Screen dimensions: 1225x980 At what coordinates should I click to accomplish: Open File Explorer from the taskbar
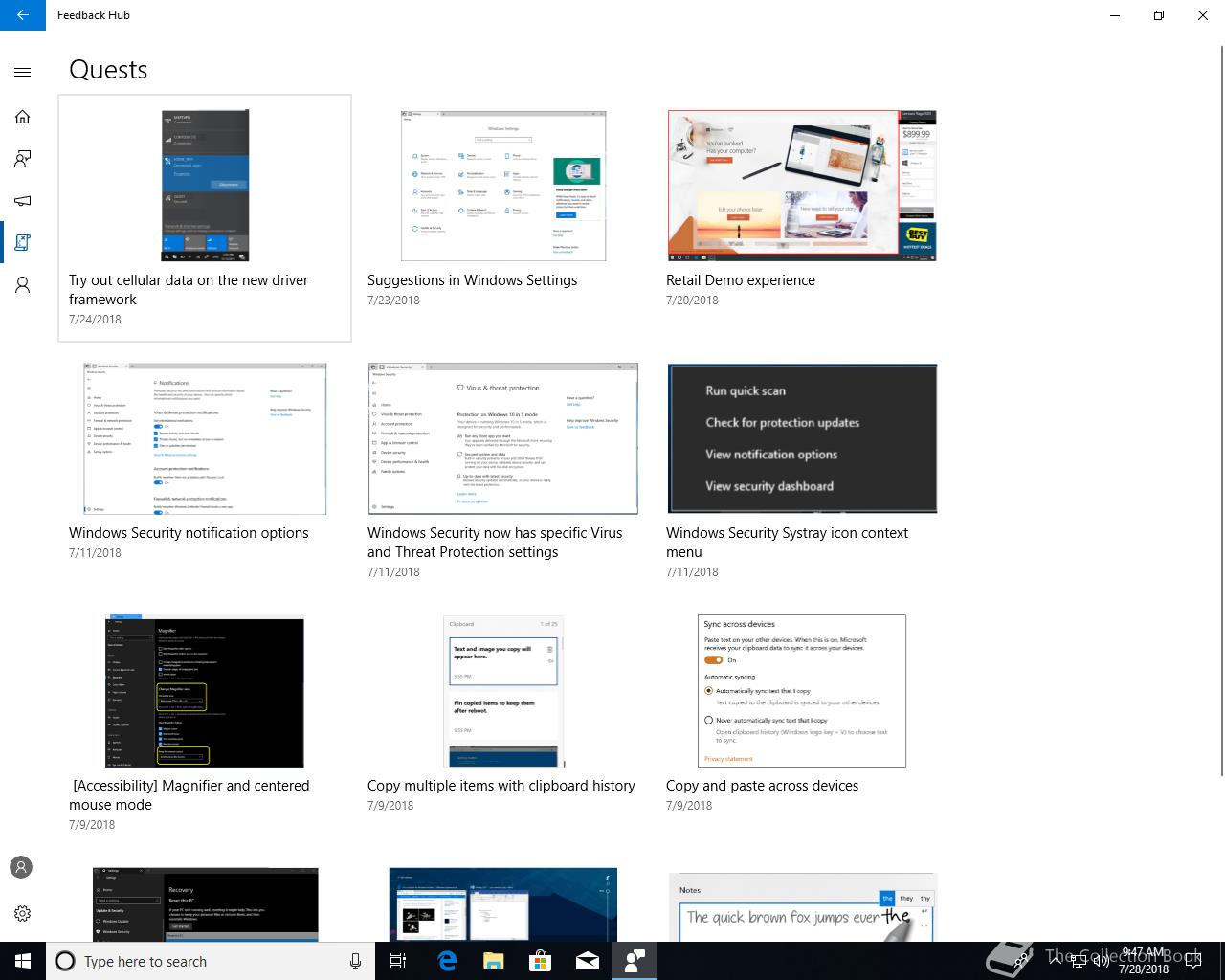coord(493,961)
